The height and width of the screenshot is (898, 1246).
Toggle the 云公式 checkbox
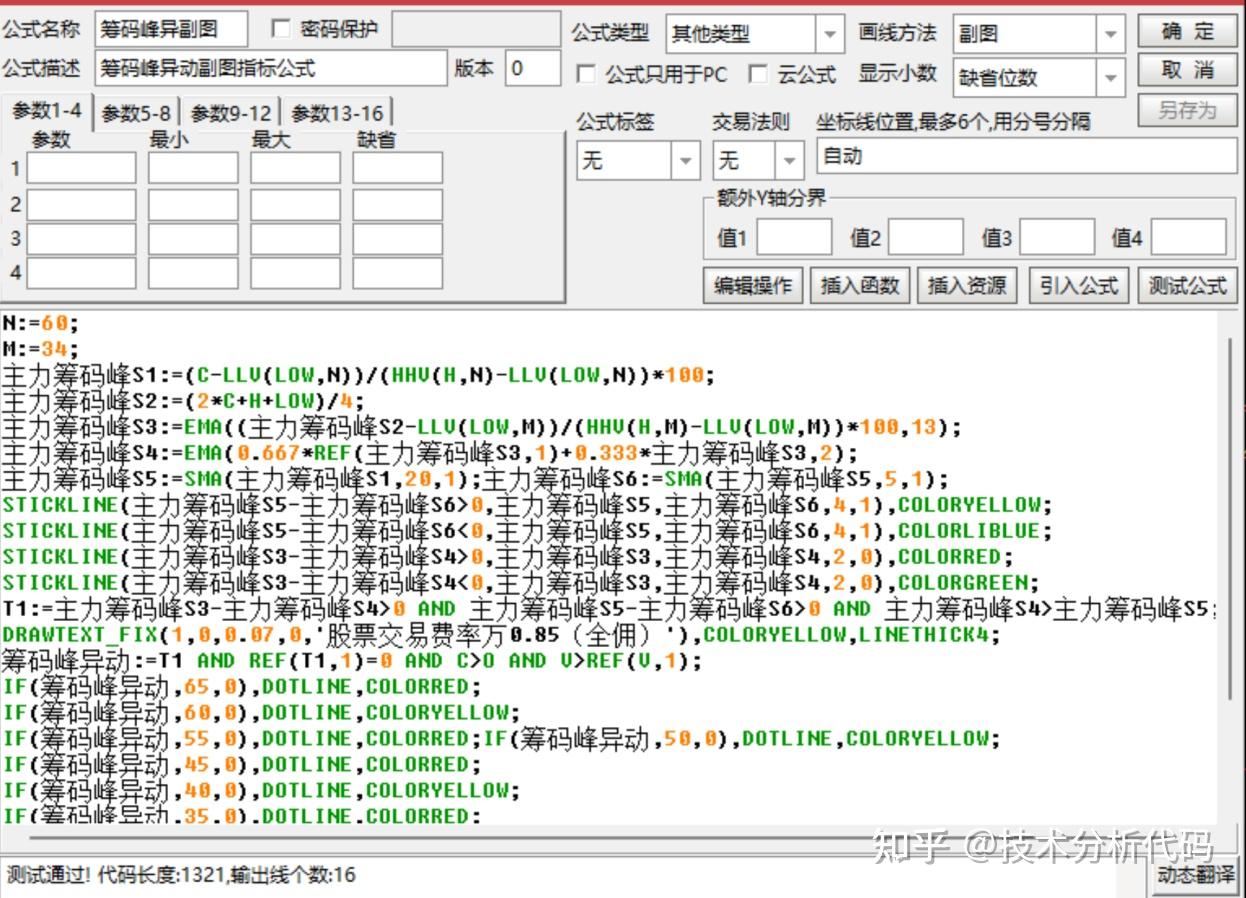(x=759, y=74)
